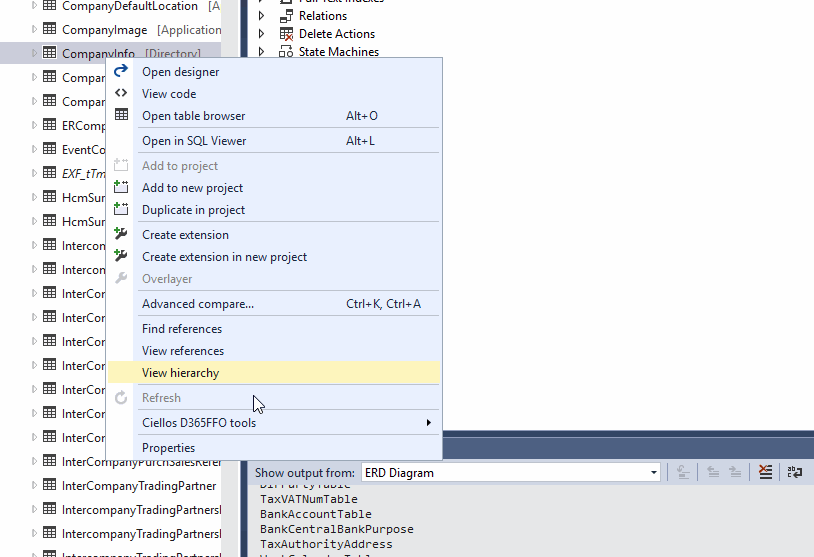Screen dimensions: 814x557
Task: Choose Create extension in new project
Action: tap(274, 257)
